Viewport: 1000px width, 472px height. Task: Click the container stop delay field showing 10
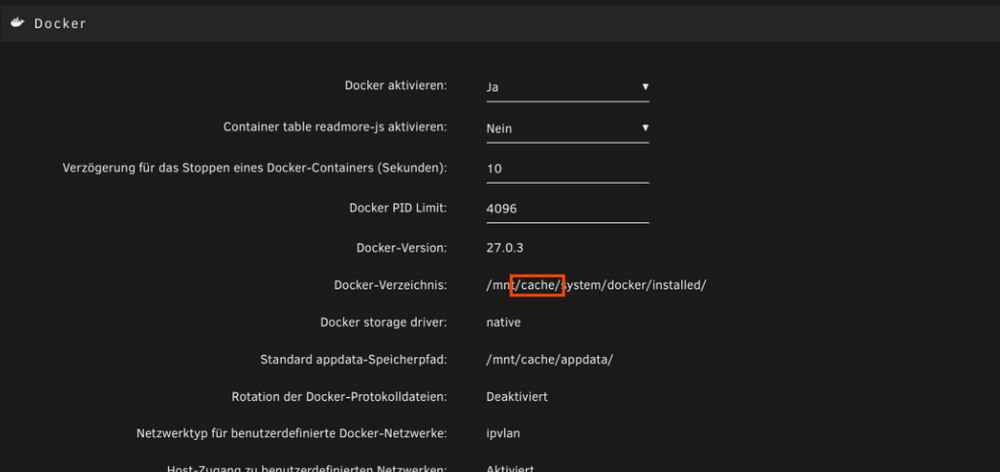point(568,169)
